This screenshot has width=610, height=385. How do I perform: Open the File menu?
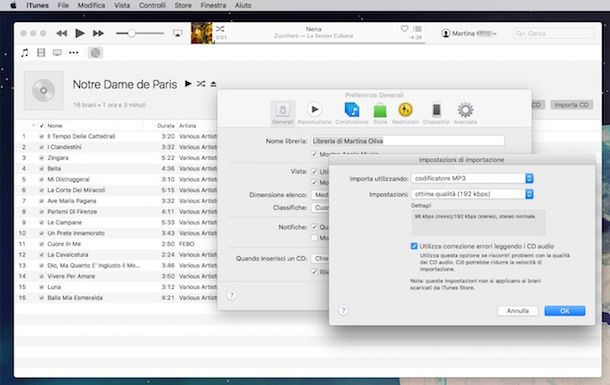click(63, 5)
